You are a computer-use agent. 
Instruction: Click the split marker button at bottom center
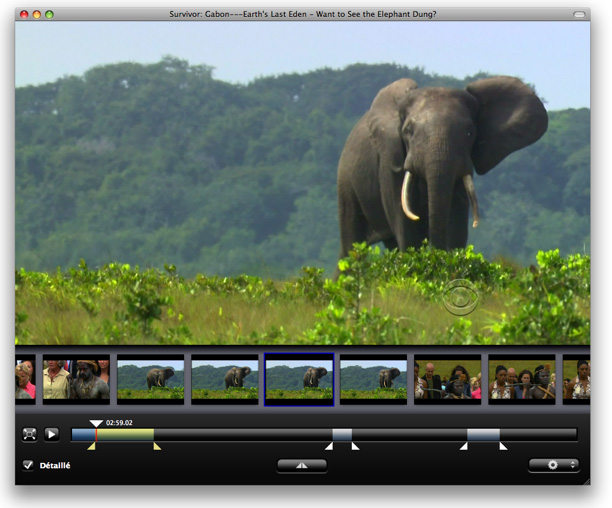pyautogui.click(x=302, y=465)
